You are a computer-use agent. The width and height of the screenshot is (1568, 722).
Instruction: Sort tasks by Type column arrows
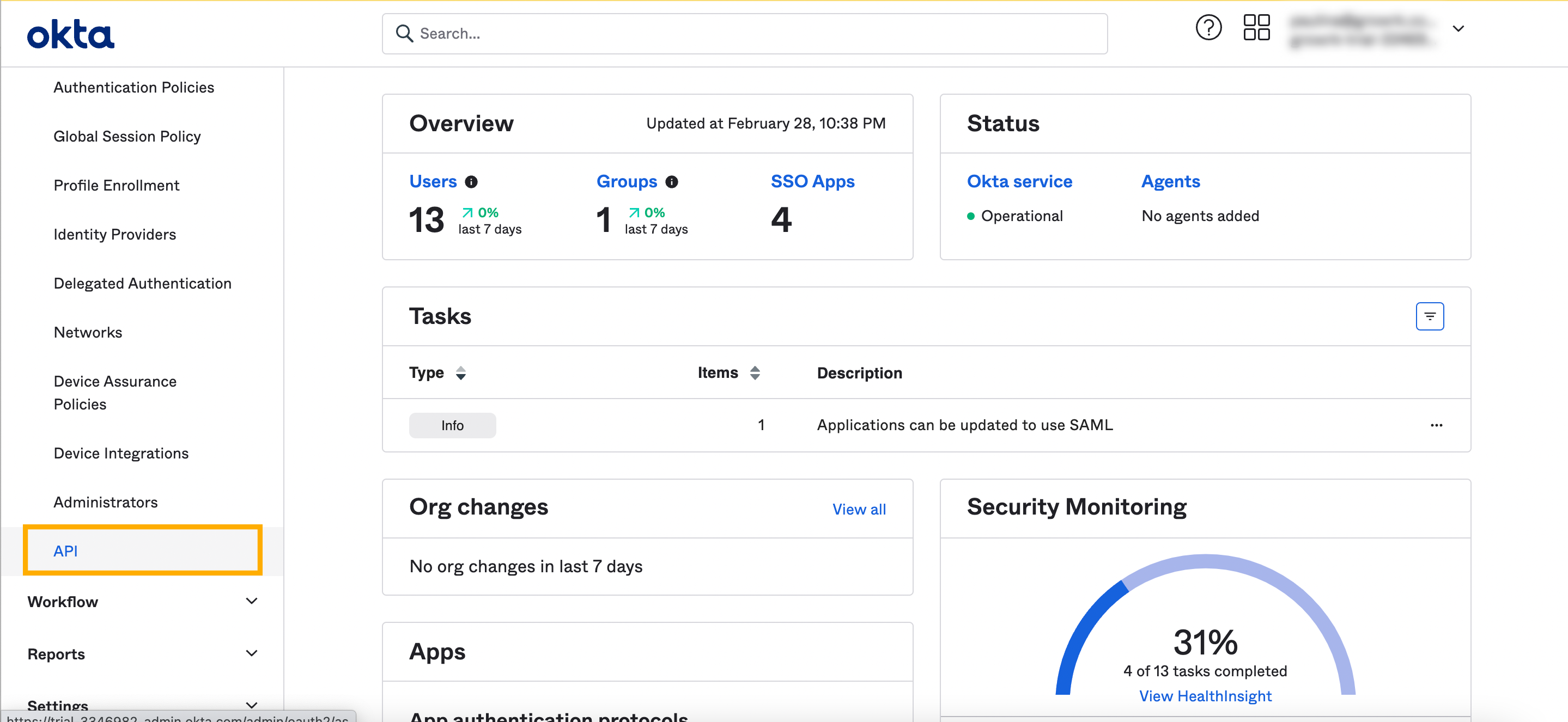click(x=461, y=373)
